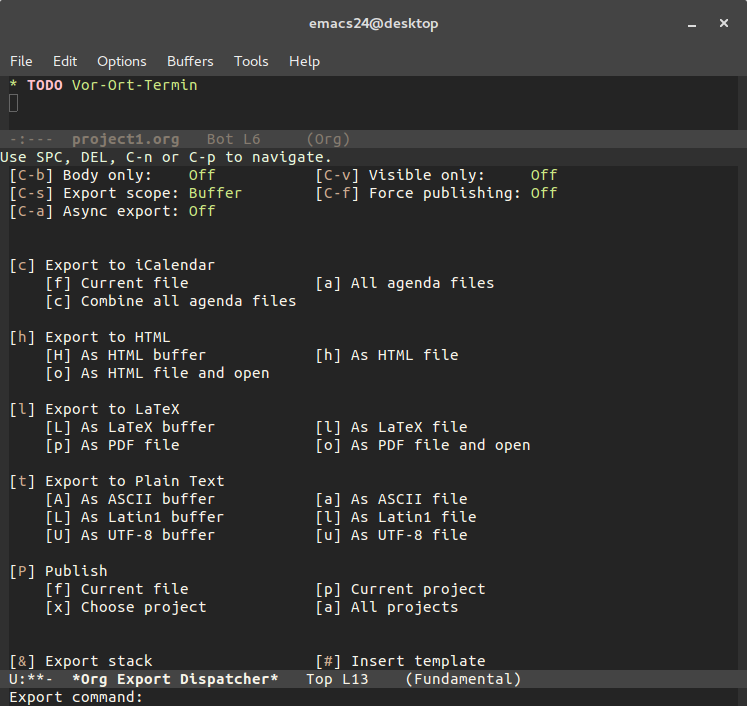The image size is (747, 706).
Task: Click the project1.org mode line
Action: (374, 139)
